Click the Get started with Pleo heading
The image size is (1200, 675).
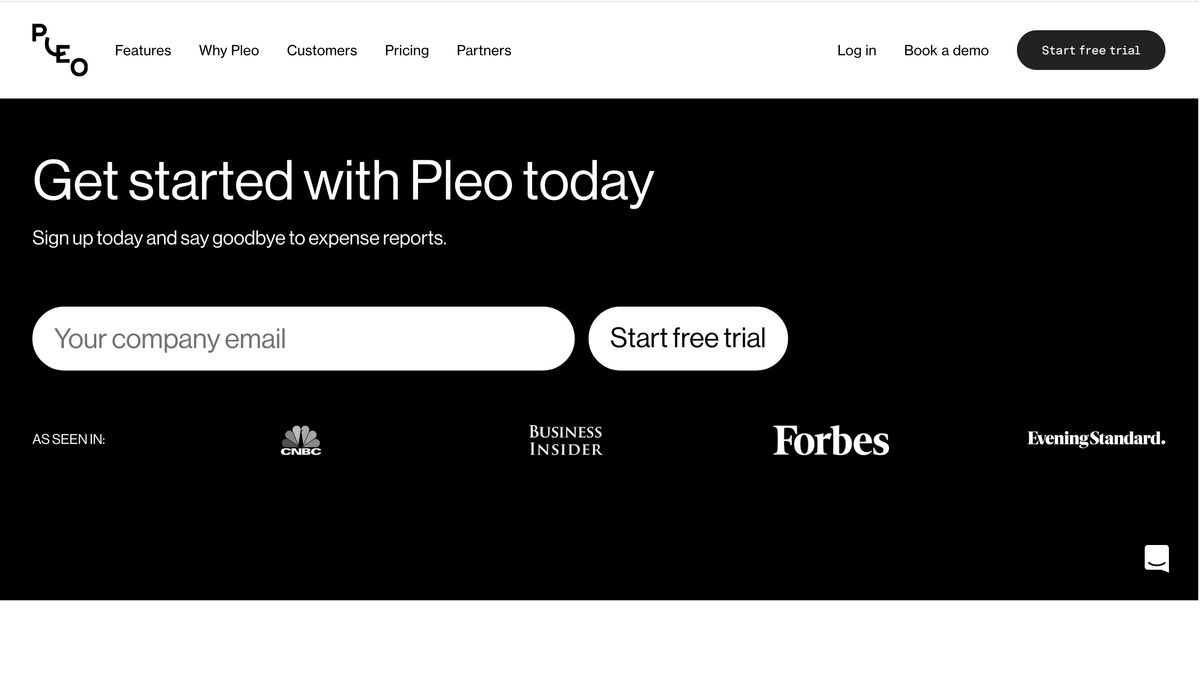343,181
